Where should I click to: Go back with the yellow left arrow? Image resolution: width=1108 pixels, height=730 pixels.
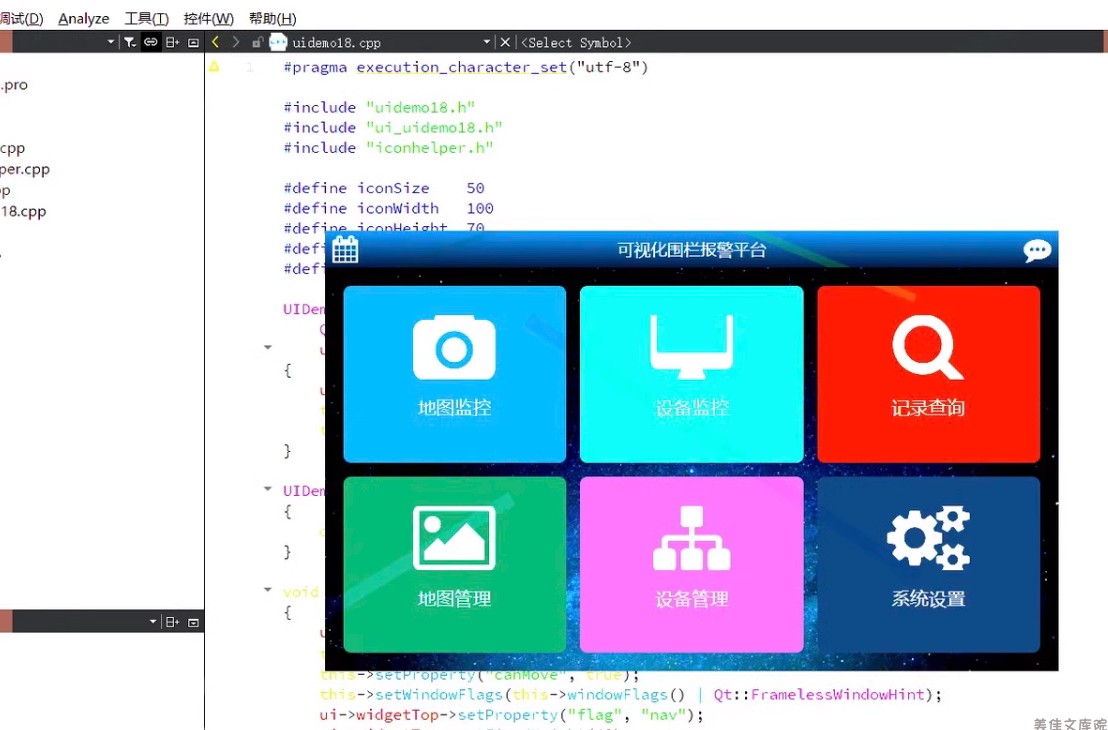pos(216,42)
